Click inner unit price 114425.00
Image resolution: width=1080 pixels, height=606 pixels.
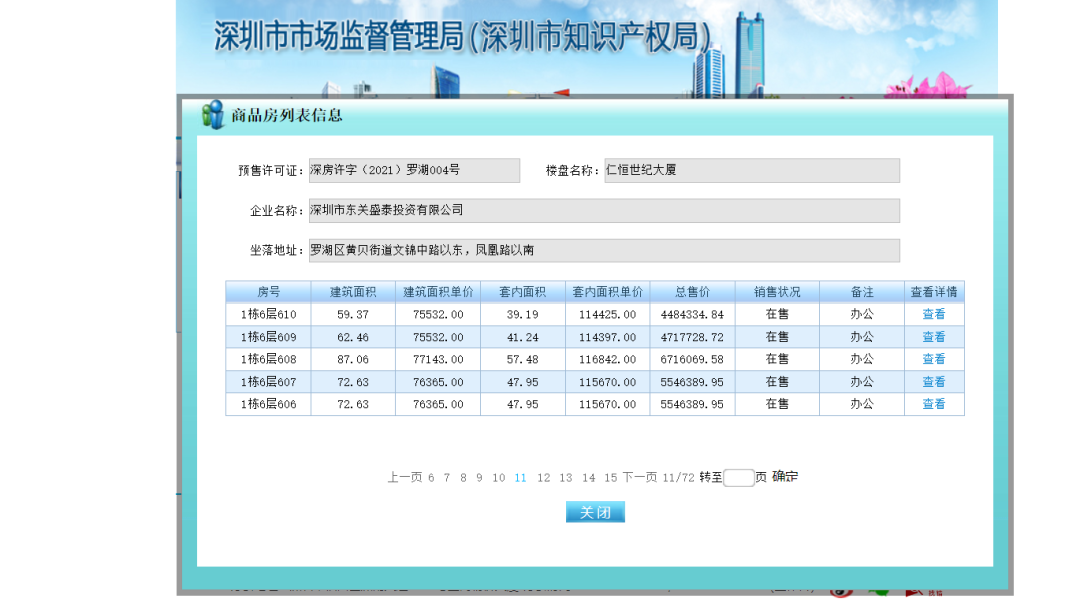click(608, 315)
